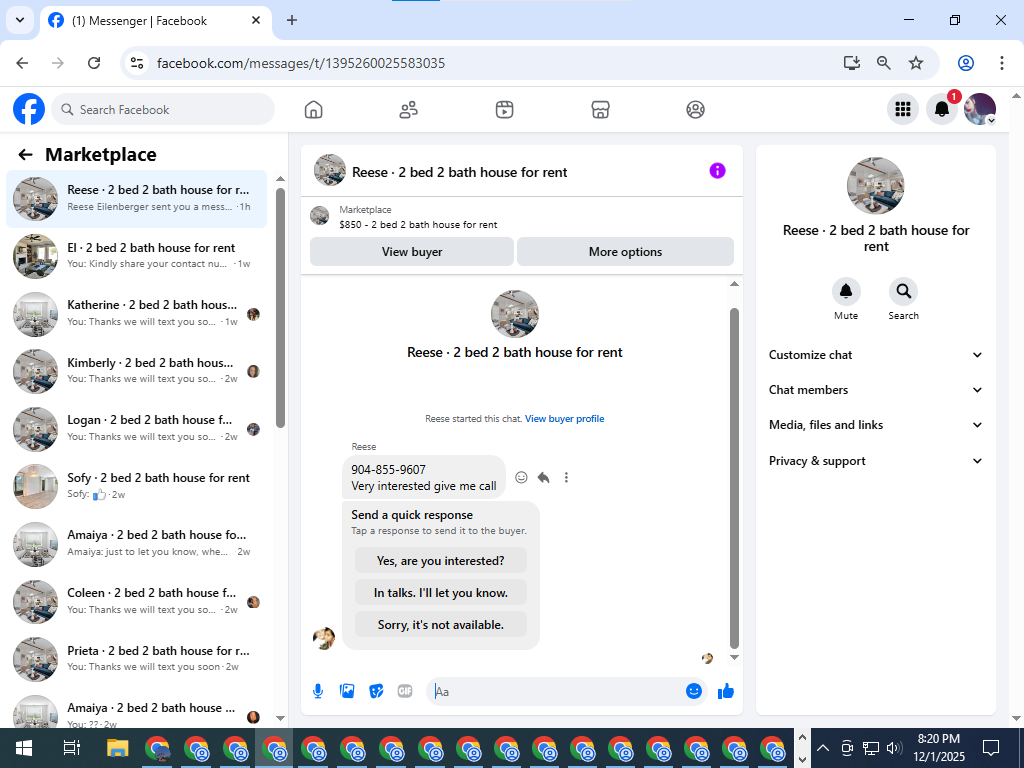Open the Logan conversation in chat list
1024x768 pixels.
pyautogui.click(x=136, y=428)
